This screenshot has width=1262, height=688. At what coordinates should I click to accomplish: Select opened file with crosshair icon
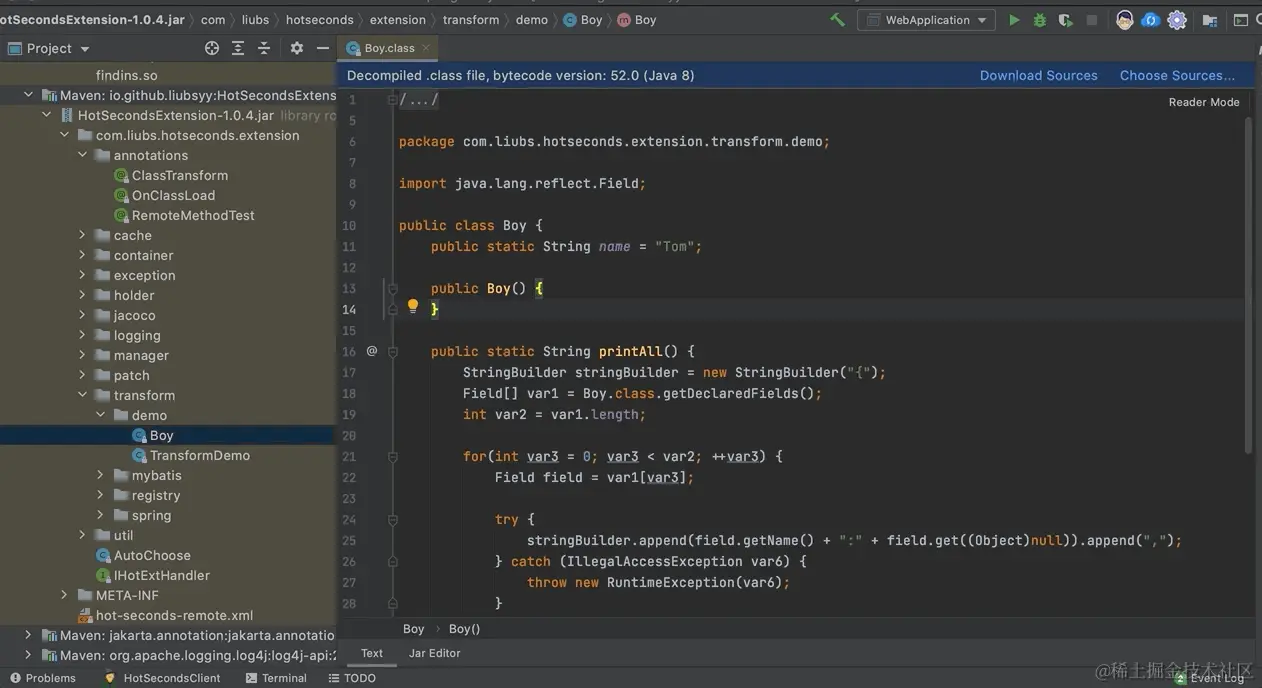pos(211,47)
